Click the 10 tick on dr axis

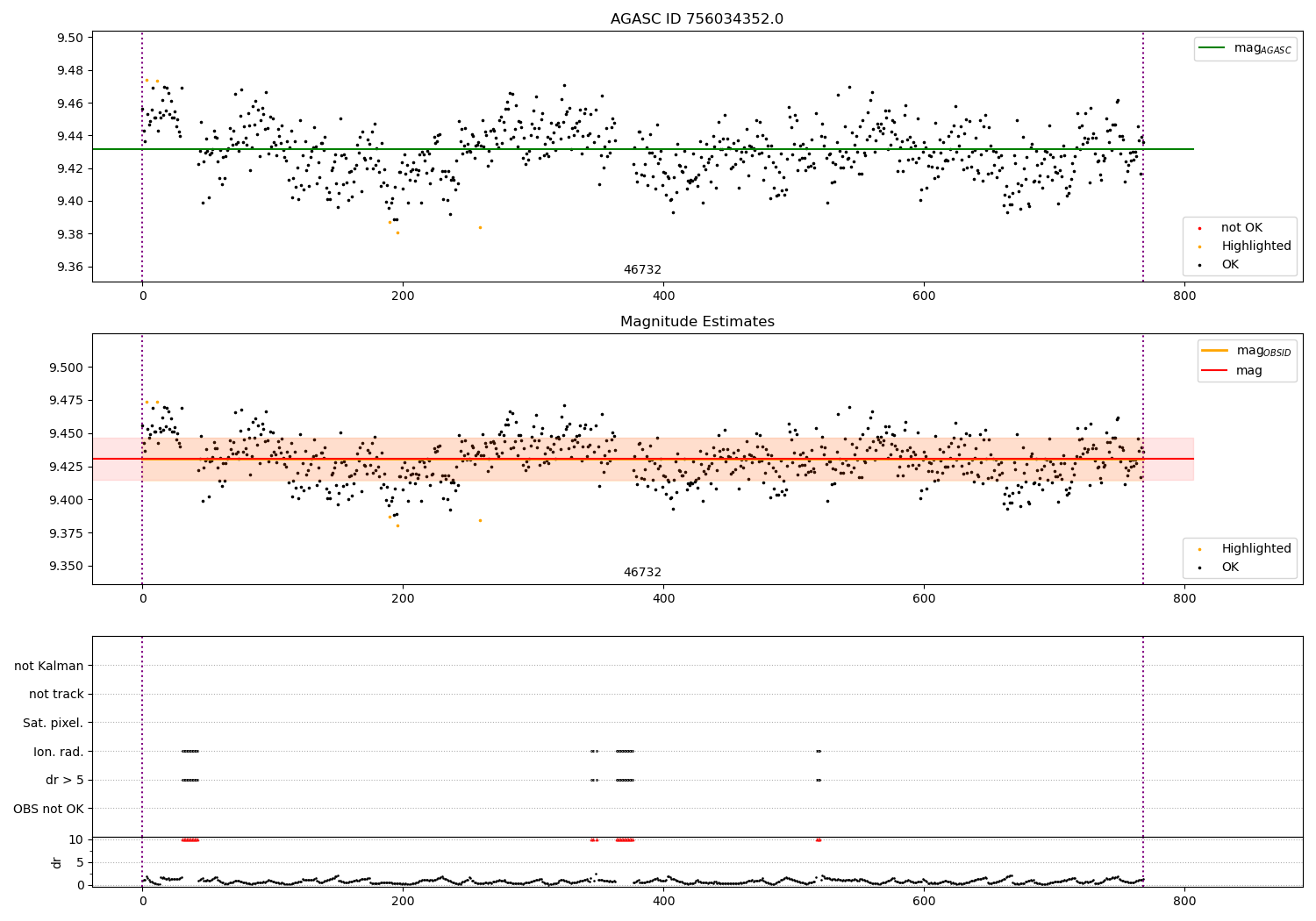pyautogui.click(x=76, y=840)
